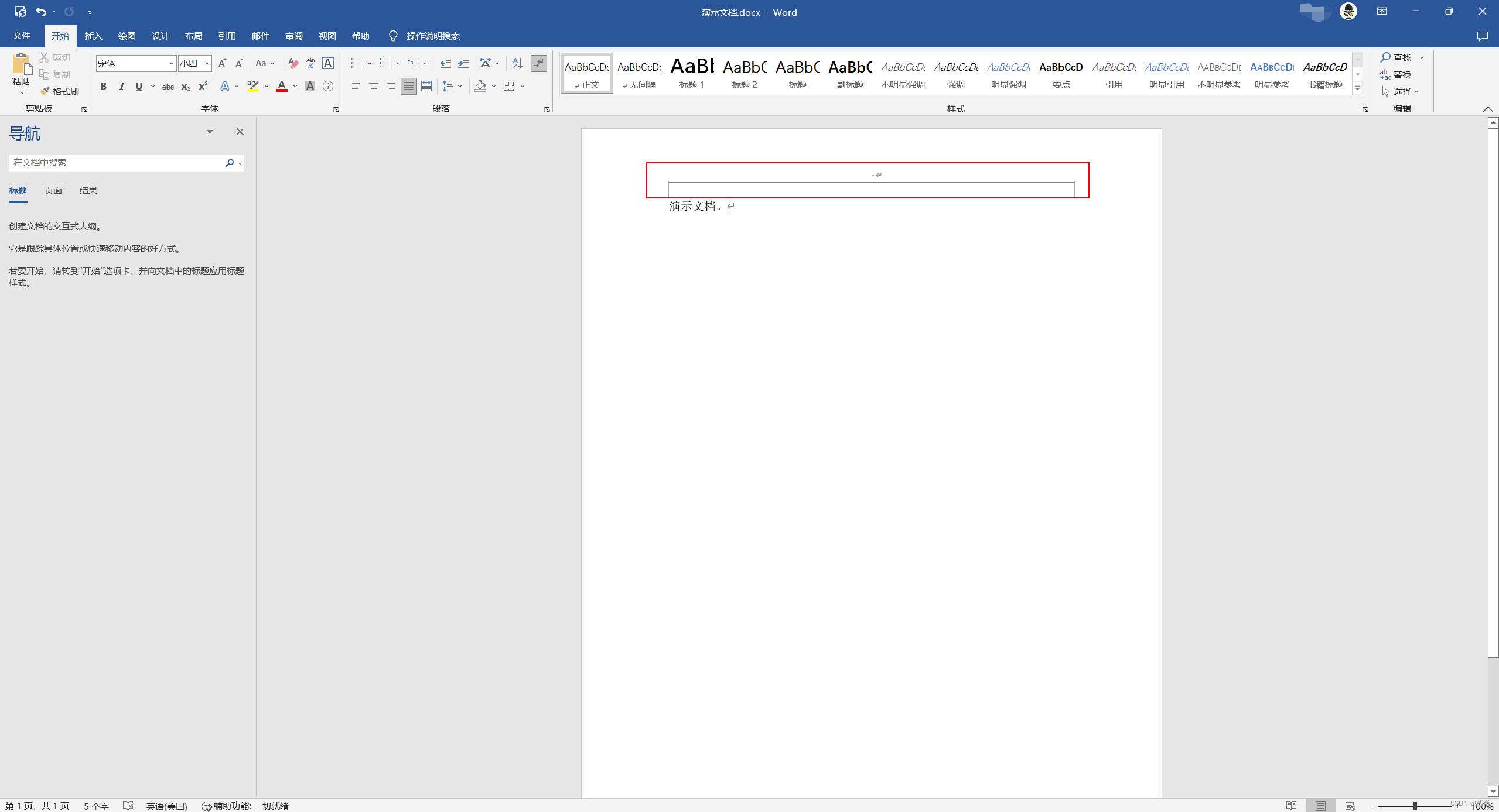This screenshot has width=1499, height=812.
Task: Apply the 标题 1 style
Action: [x=691, y=73]
